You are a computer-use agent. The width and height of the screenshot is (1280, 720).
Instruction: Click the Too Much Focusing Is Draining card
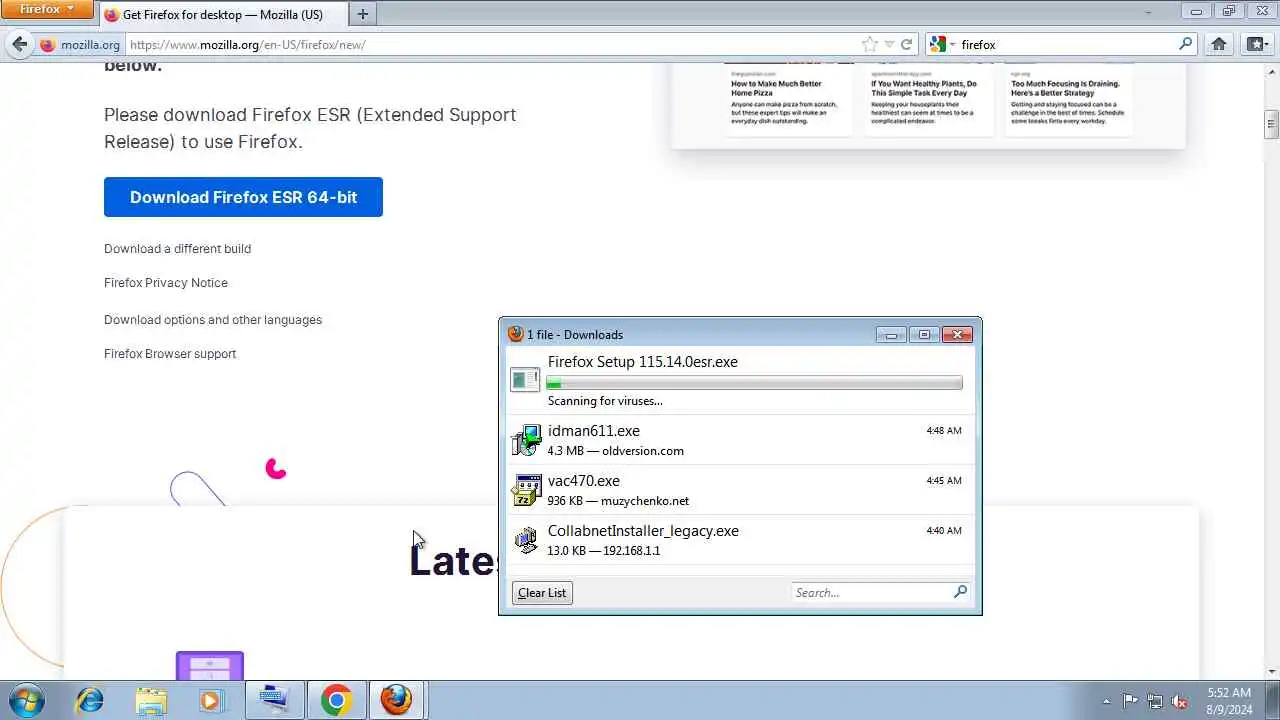(1068, 100)
